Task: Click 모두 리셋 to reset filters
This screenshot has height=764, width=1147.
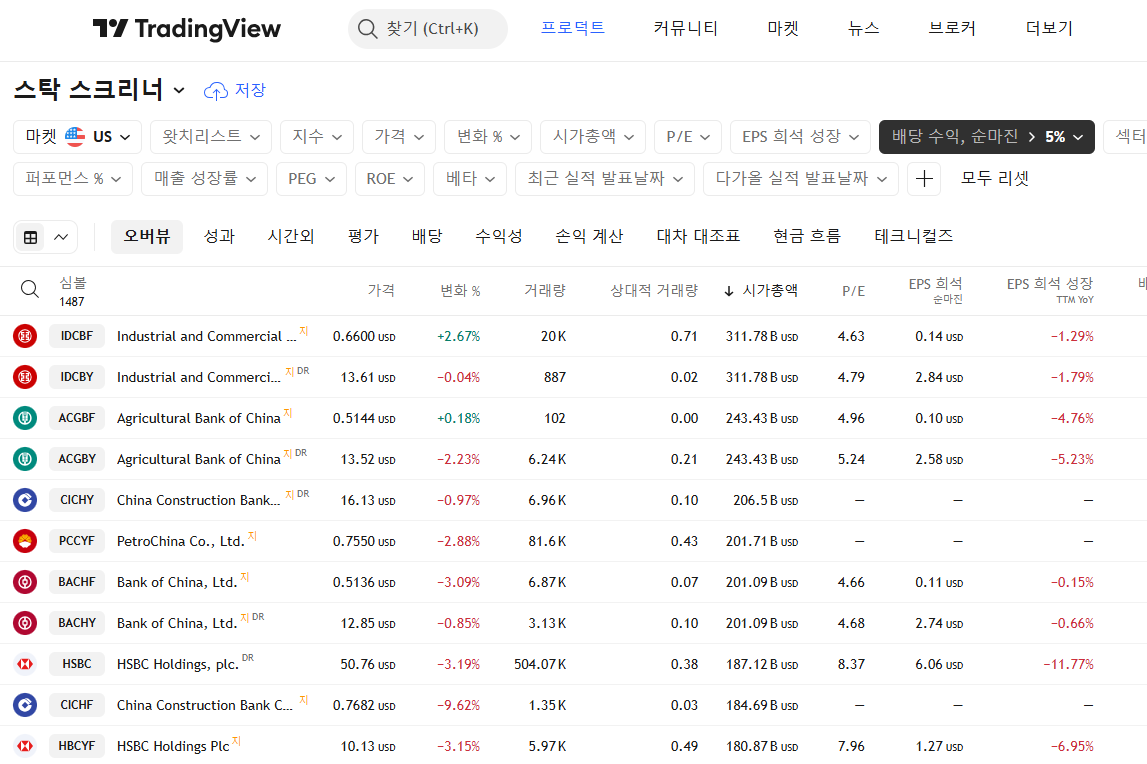Action: 994,179
